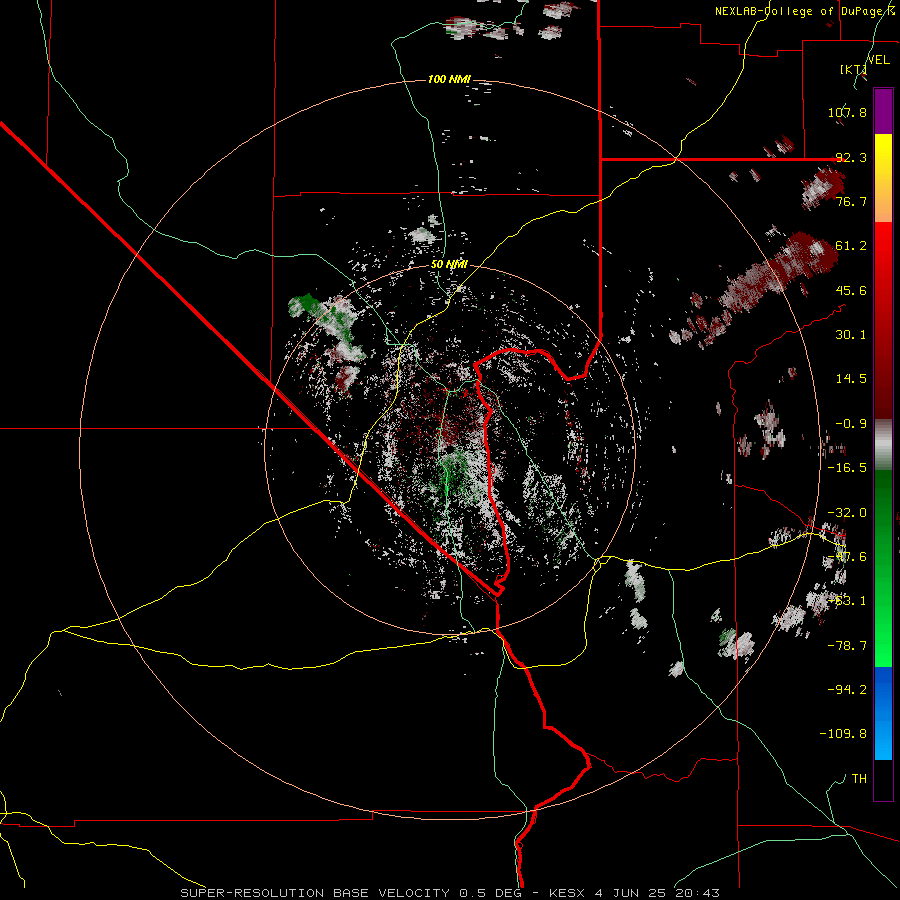Click the -109.8 velocity scale value
The height and width of the screenshot is (900, 900).
coord(843,734)
